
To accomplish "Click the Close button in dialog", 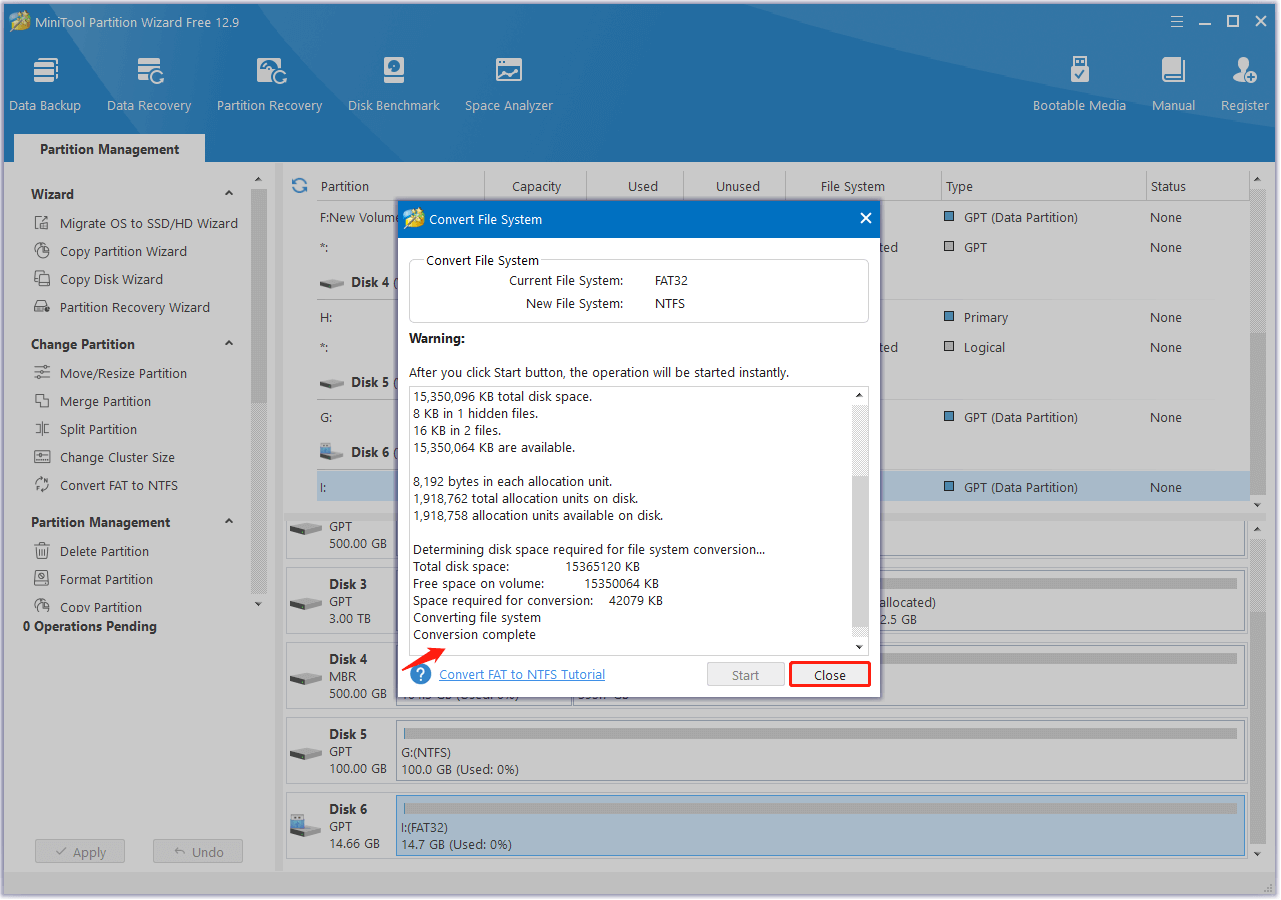I will click(x=829, y=675).
